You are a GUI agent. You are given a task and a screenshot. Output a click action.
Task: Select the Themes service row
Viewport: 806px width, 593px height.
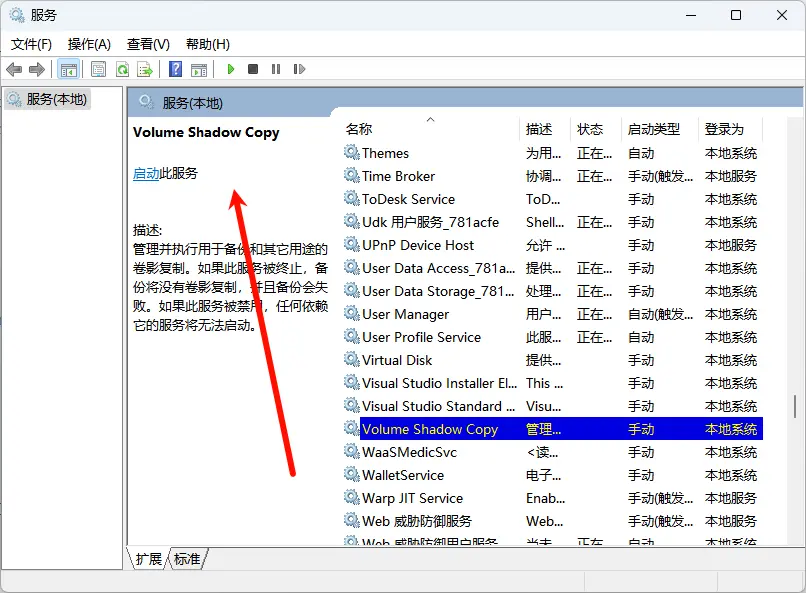tap(553, 153)
